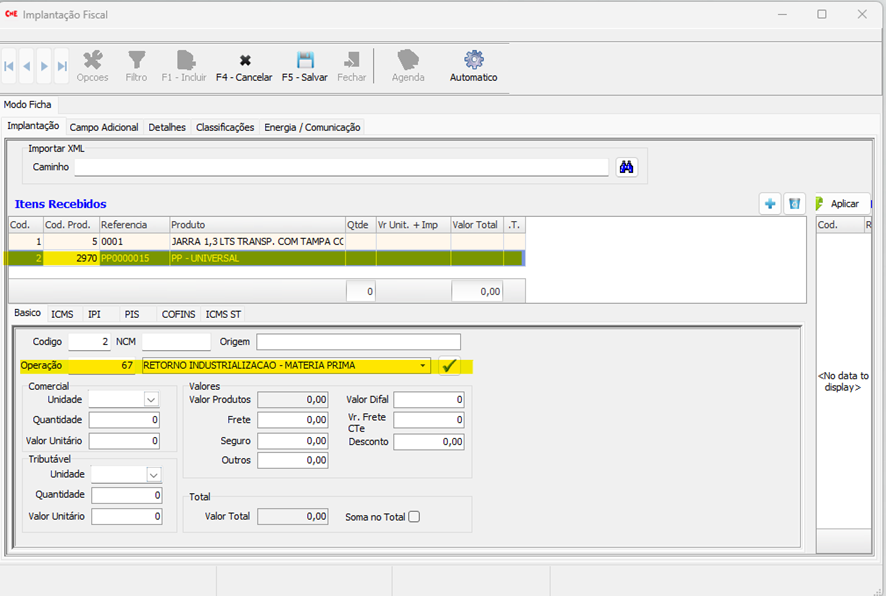886x596 pixels.
Task: Add item with the blue plus icon
Action: 769,204
